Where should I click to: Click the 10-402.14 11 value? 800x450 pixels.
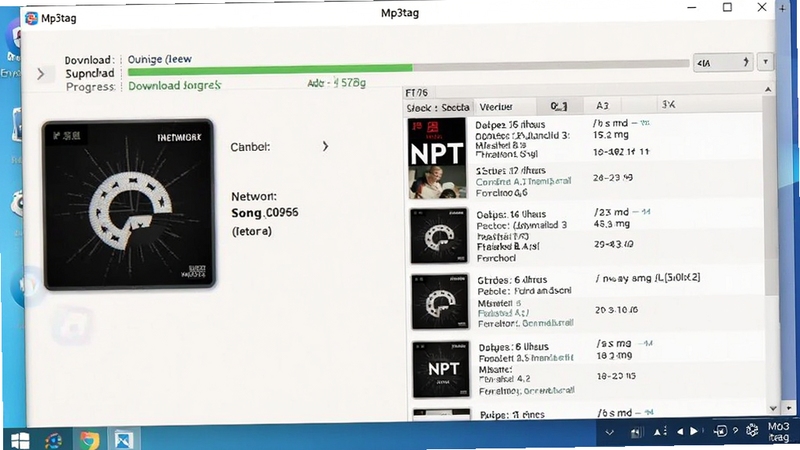[x=621, y=152]
